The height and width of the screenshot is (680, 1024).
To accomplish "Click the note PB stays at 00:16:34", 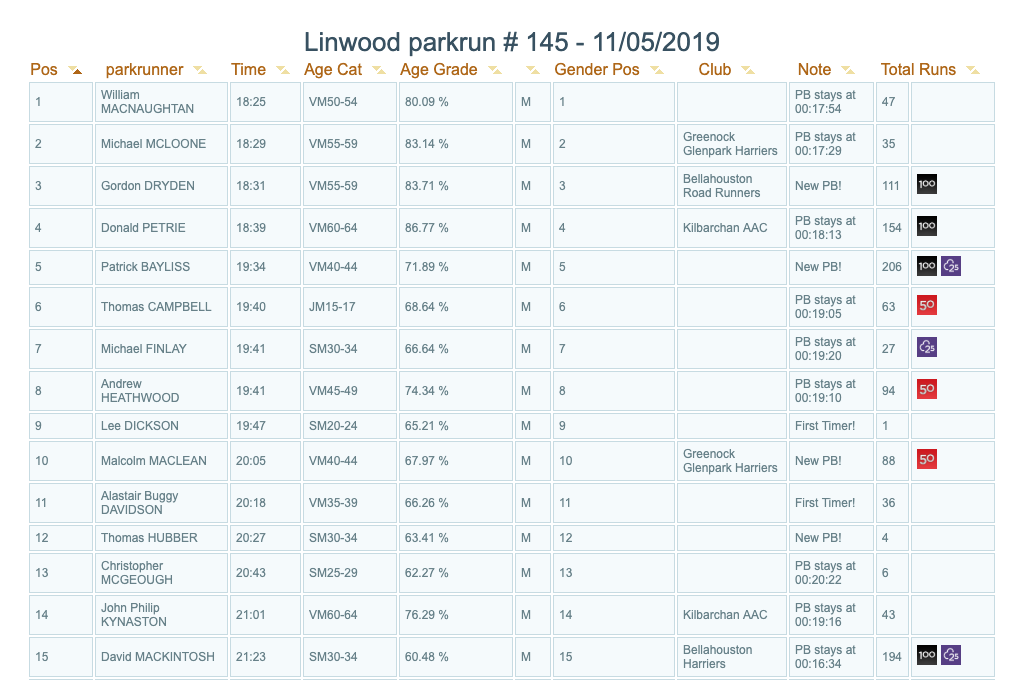I will (x=825, y=656).
